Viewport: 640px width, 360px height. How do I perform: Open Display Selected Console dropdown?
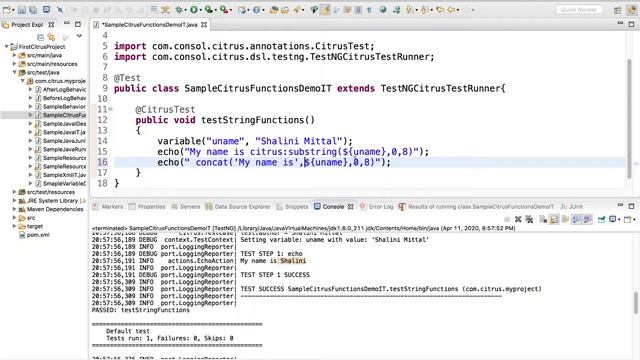tap(618, 220)
